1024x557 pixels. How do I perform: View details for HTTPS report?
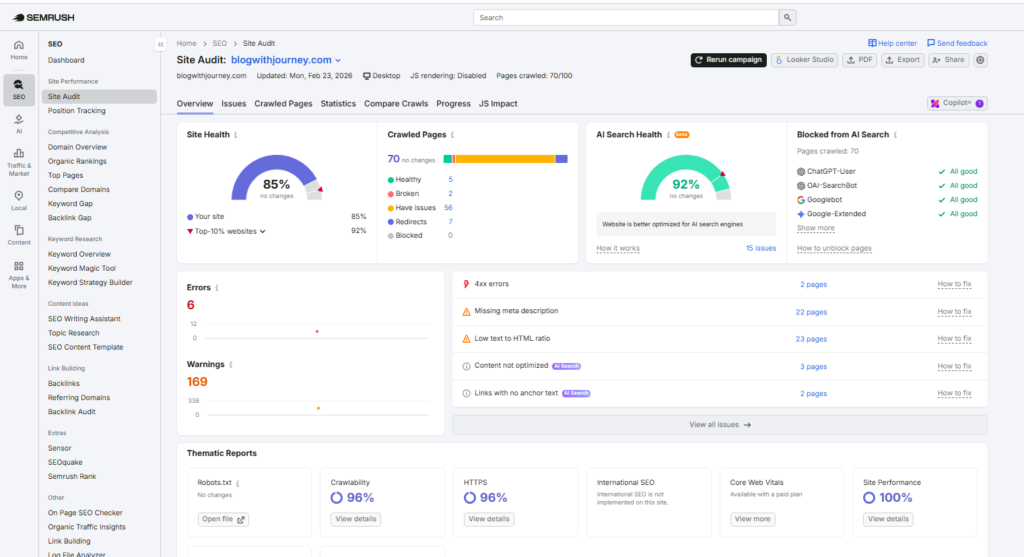(x=488, y=519)
